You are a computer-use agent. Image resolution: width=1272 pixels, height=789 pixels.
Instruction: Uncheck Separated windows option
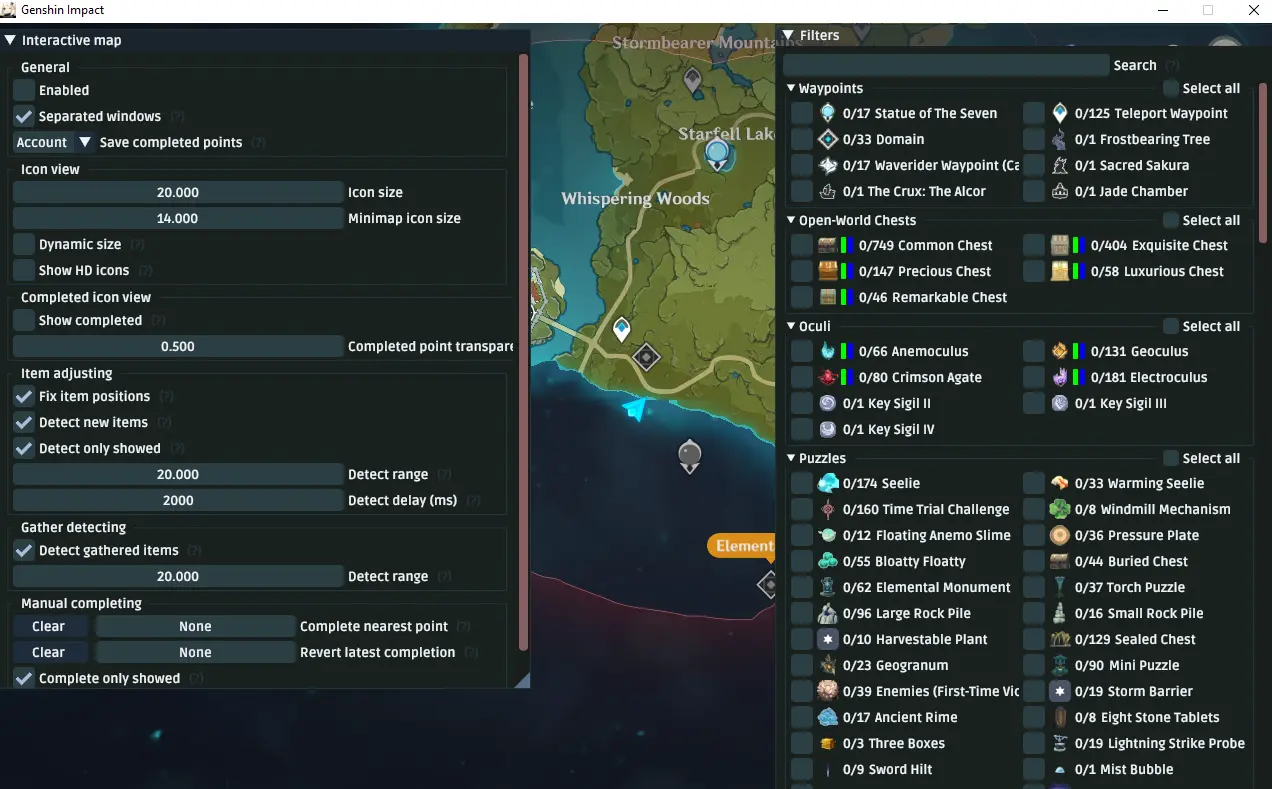point(24,116)
